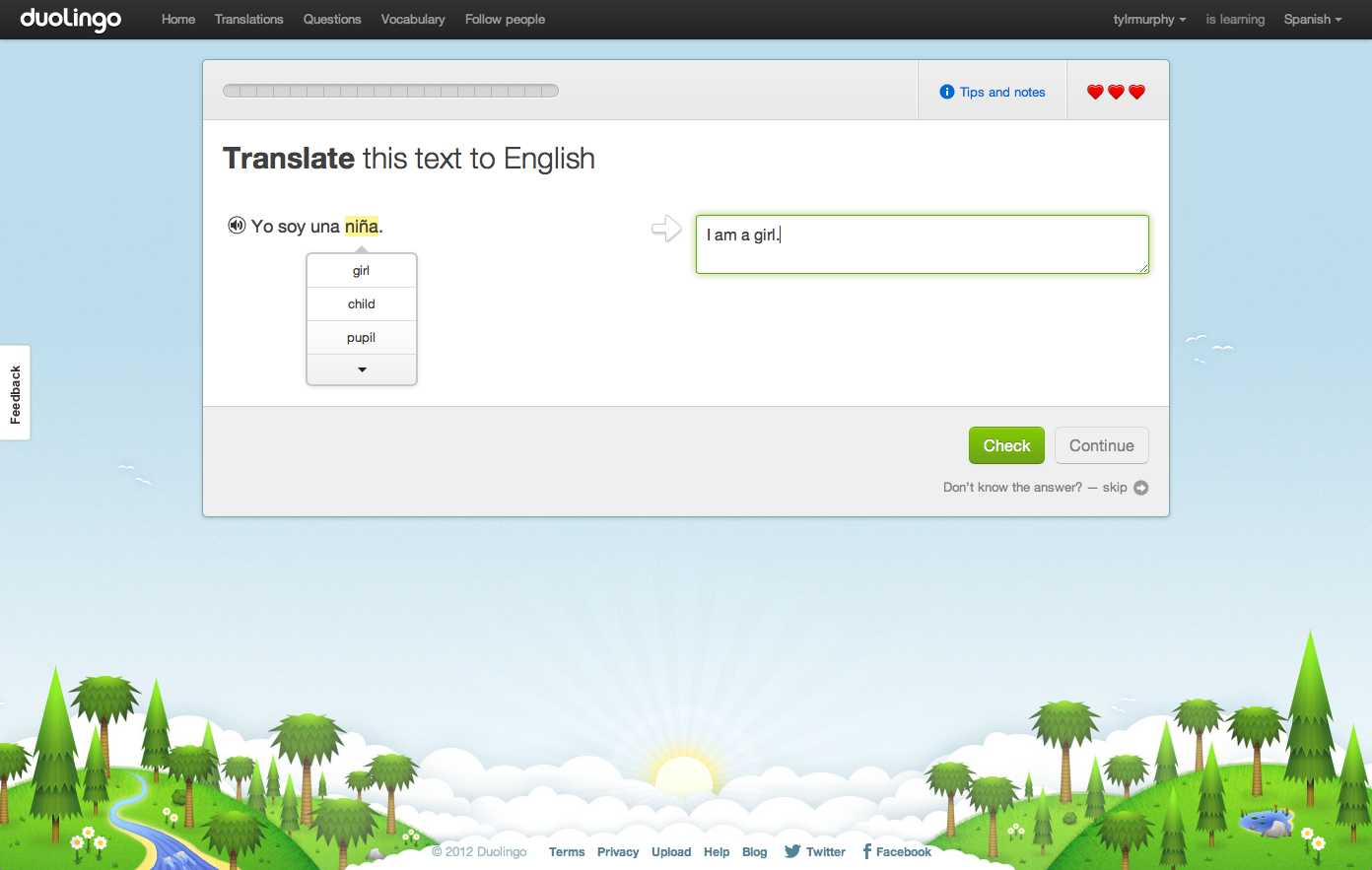This screenshot has width=1372, height=870.
Task: Click the Facebook icon in footer
Action: [867, 851]
